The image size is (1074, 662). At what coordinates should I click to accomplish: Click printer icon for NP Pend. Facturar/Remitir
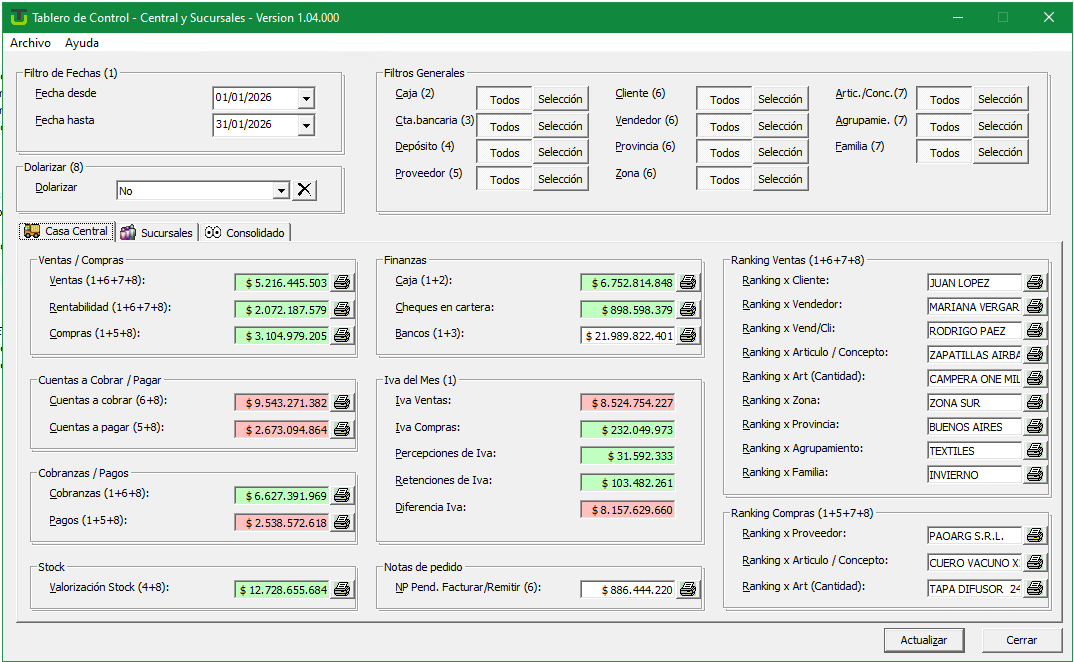(x=688, y=590)
